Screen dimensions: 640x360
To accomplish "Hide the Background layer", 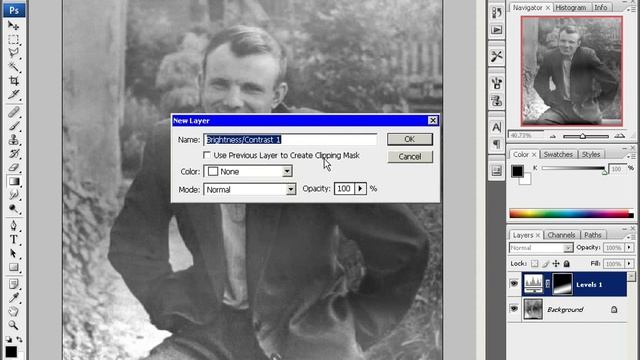I will [514, 309].
